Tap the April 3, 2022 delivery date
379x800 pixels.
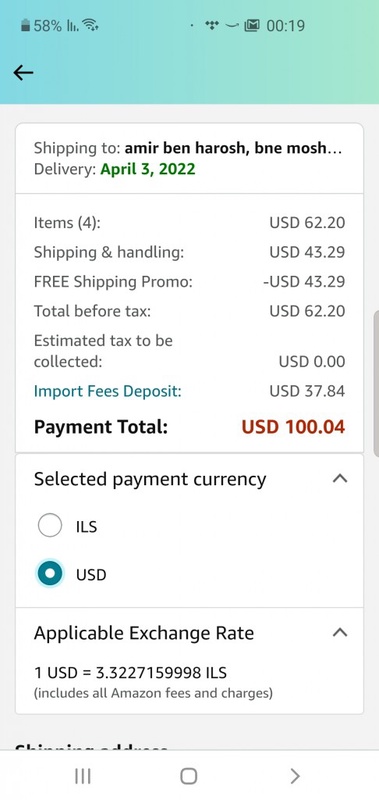148,169
